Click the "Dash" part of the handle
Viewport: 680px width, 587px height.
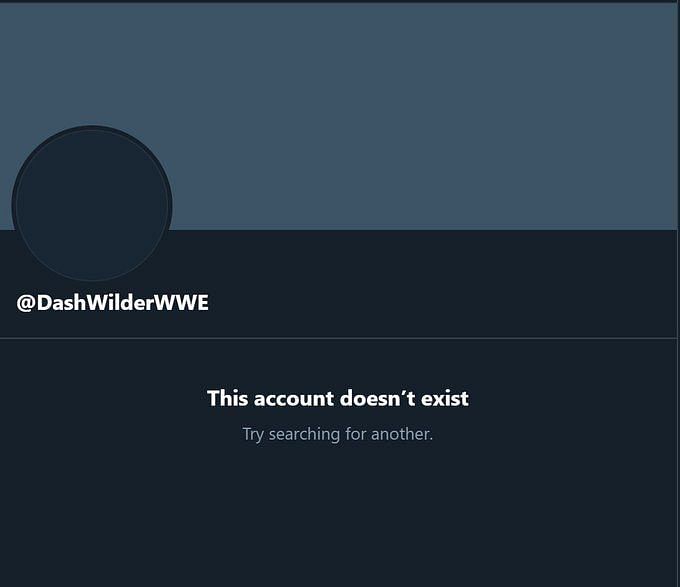(x=62, y=303)
